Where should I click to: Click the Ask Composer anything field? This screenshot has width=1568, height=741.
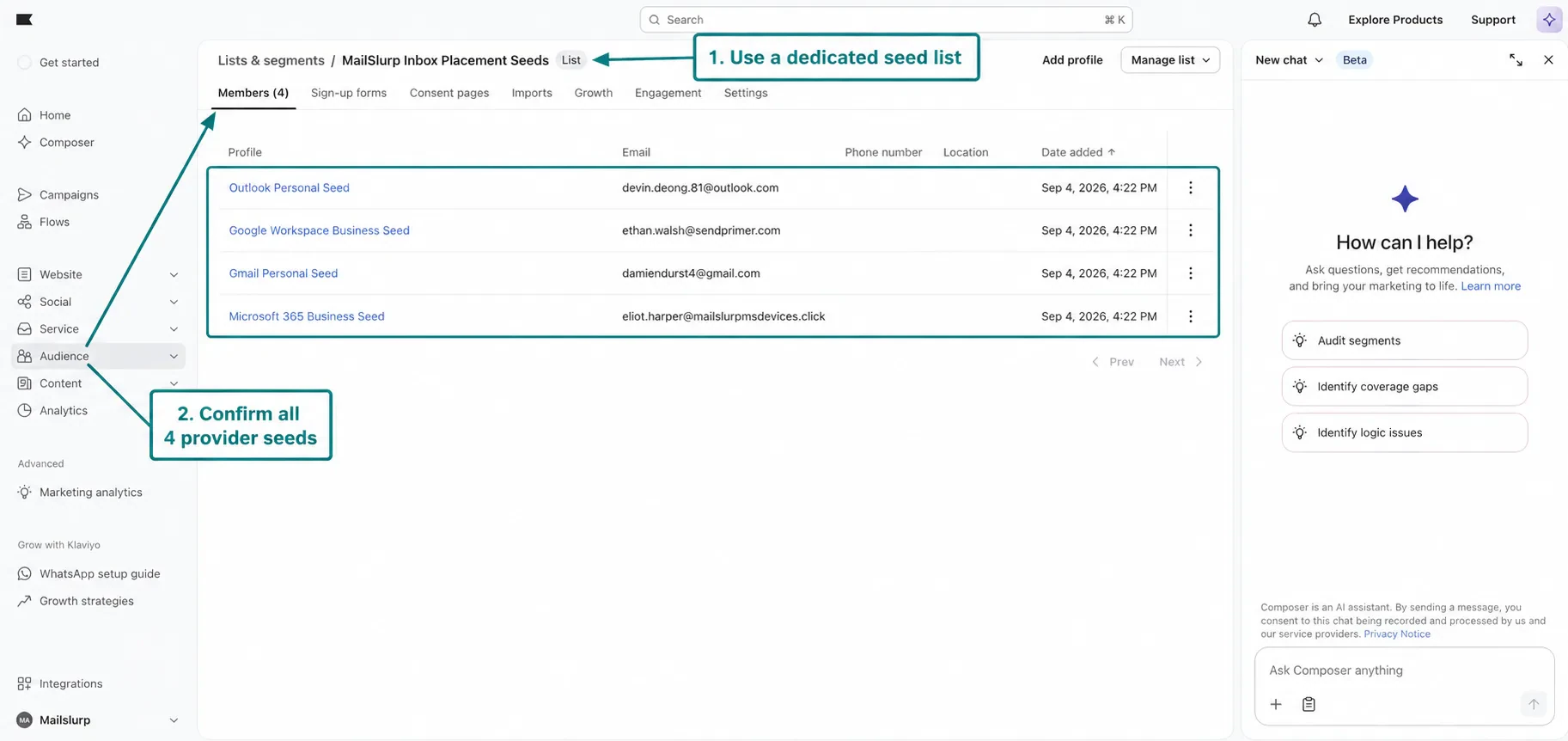tap(1405, 671)
